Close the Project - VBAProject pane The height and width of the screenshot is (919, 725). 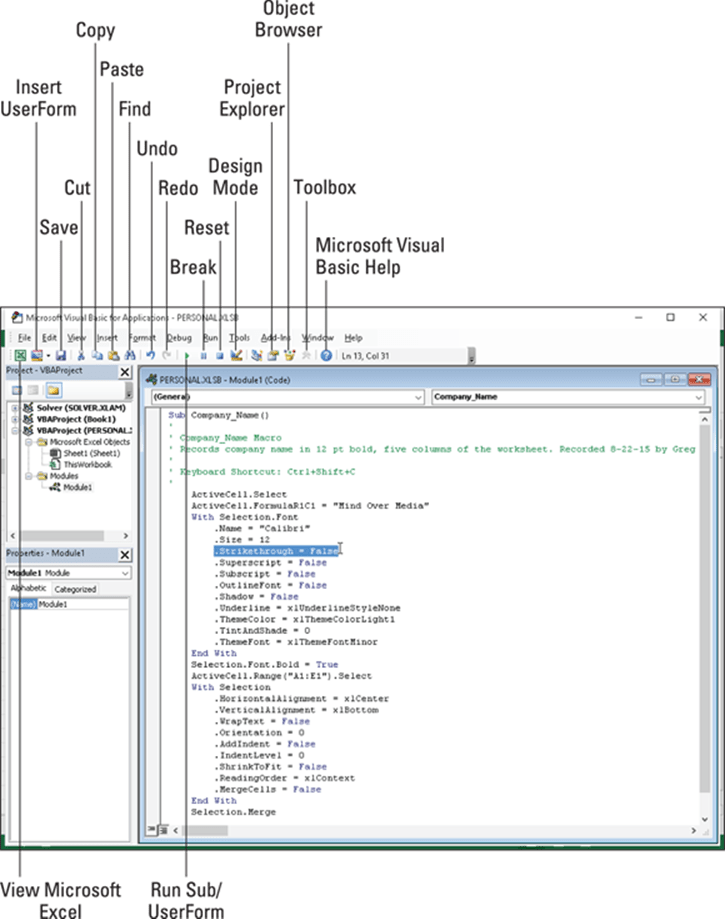click(x=125, y=372)
